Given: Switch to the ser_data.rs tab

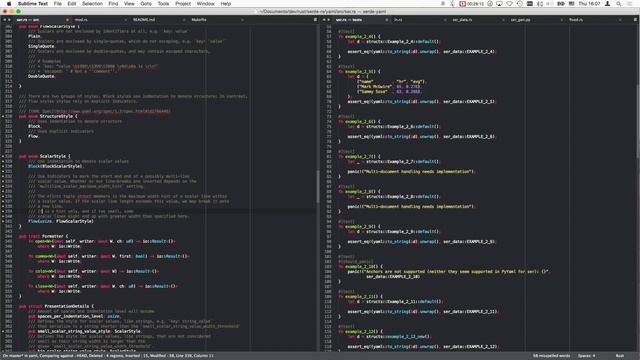Looking at the screenshot, I should pos(462,20).
